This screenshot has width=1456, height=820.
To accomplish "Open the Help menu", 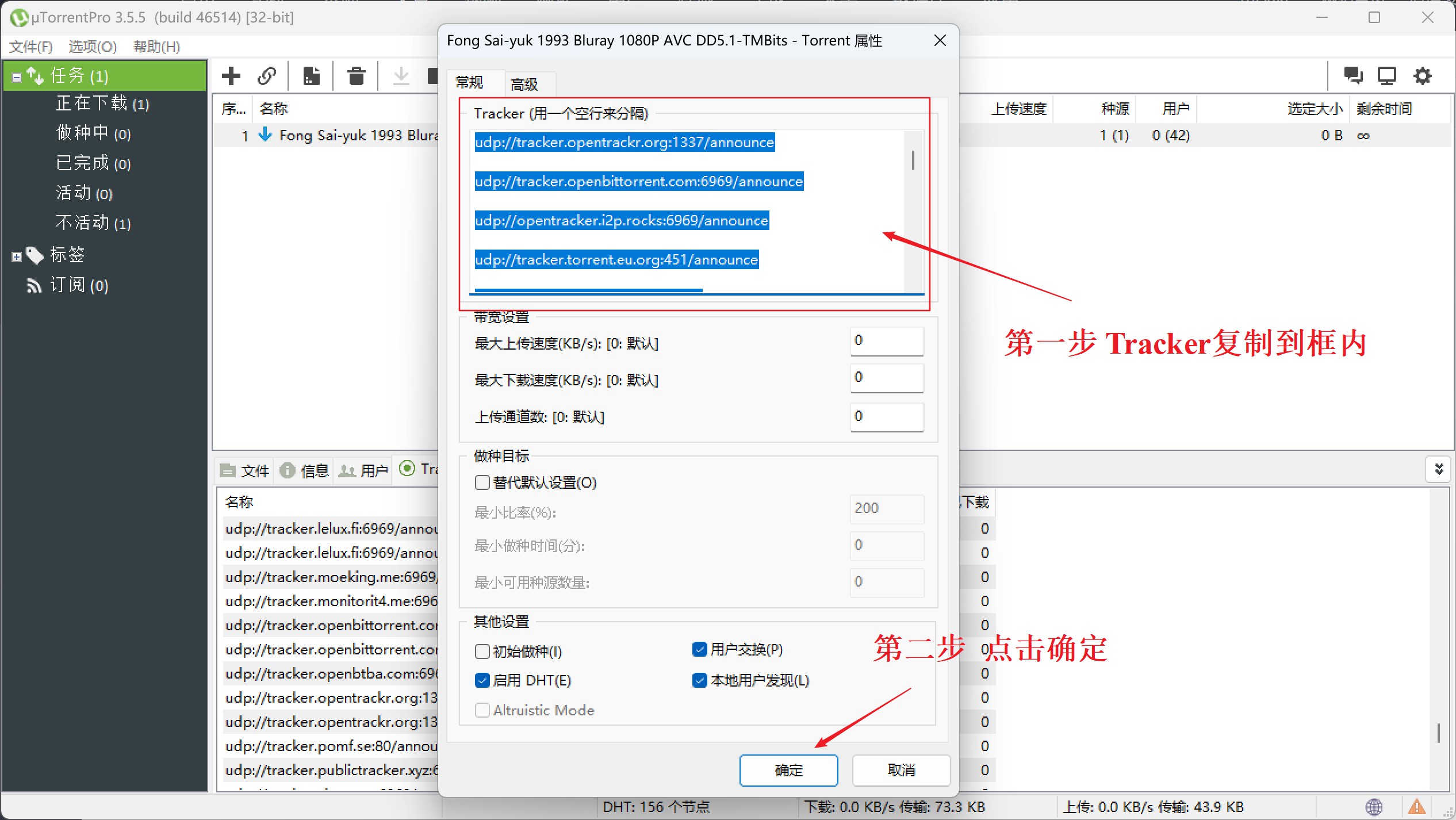I will pyautogui.click(x=157, y=47).
